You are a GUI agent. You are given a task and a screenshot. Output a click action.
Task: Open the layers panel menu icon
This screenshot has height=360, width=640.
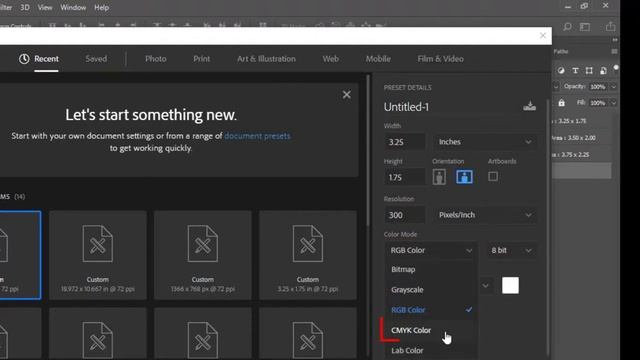pos(614,51)
